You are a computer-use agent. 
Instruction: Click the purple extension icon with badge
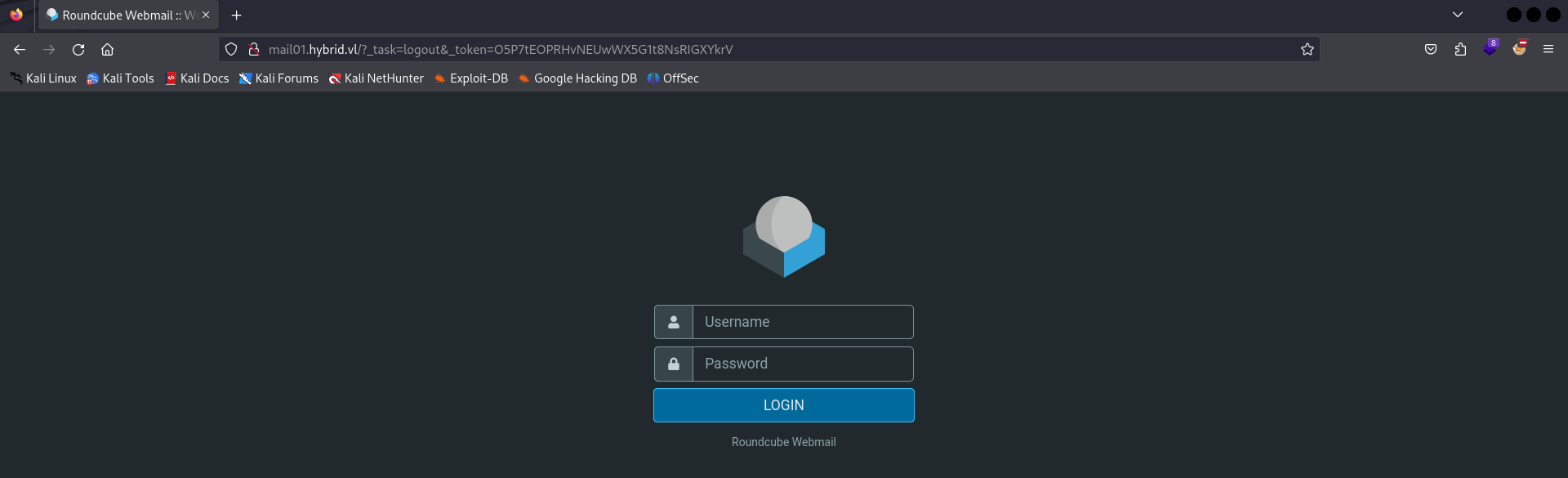1490,49
